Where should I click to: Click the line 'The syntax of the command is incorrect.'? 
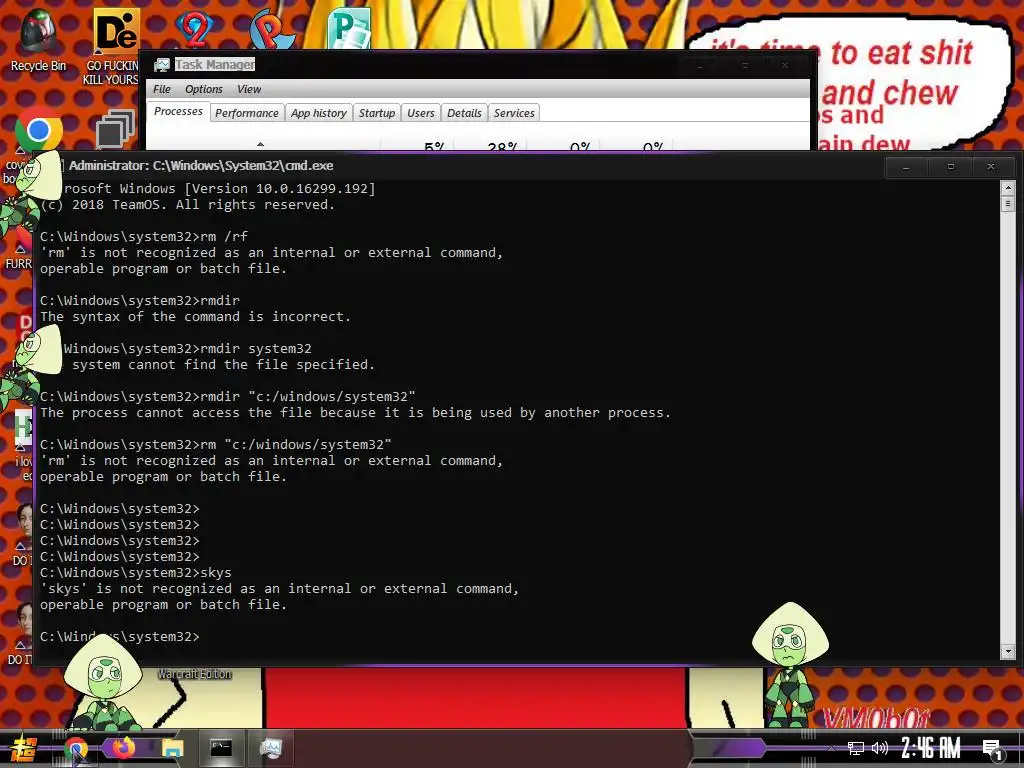(195, 317)
